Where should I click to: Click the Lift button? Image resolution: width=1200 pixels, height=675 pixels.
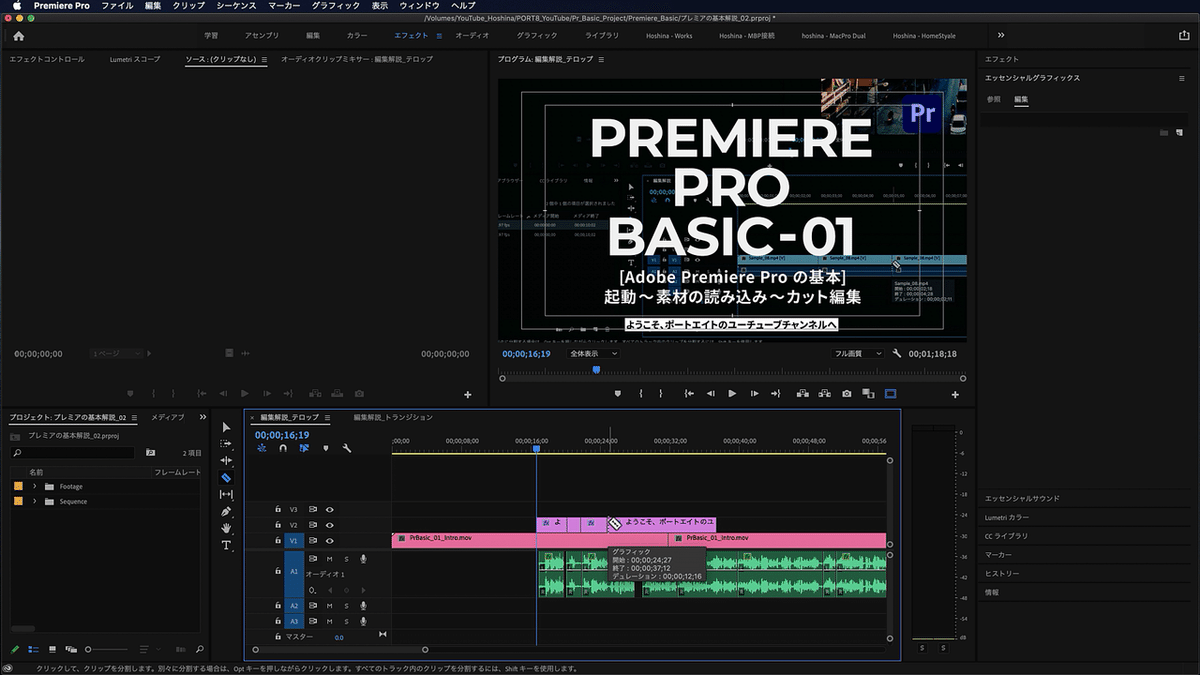coord(803,394)
